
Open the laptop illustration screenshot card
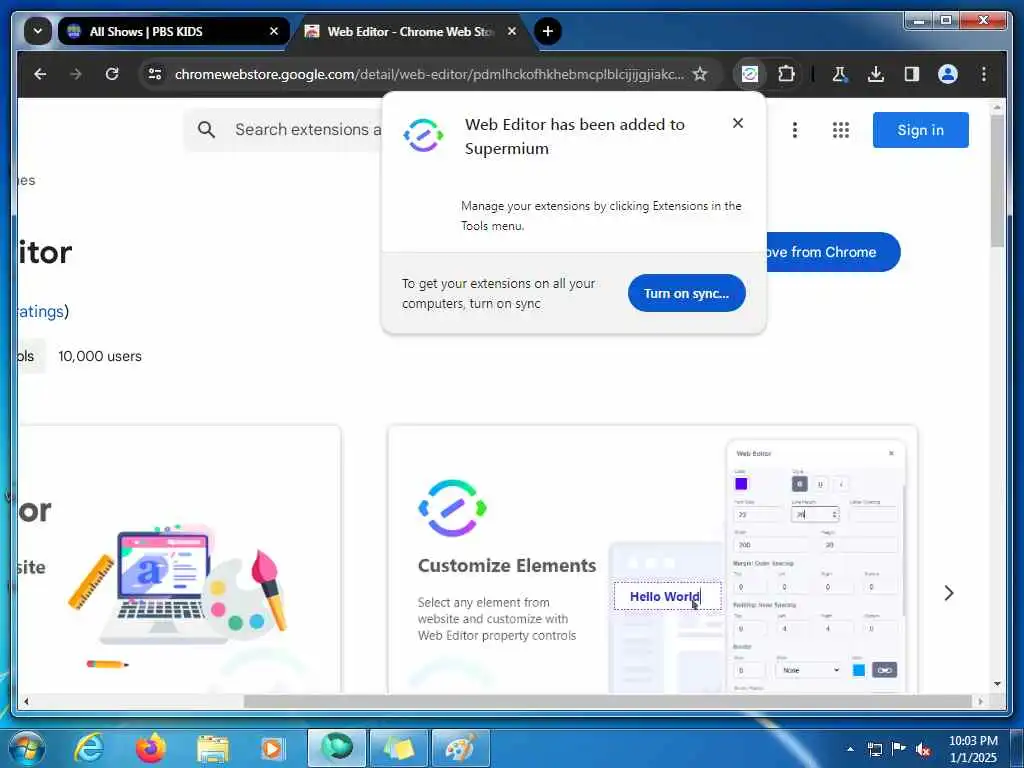coord(179,559)
